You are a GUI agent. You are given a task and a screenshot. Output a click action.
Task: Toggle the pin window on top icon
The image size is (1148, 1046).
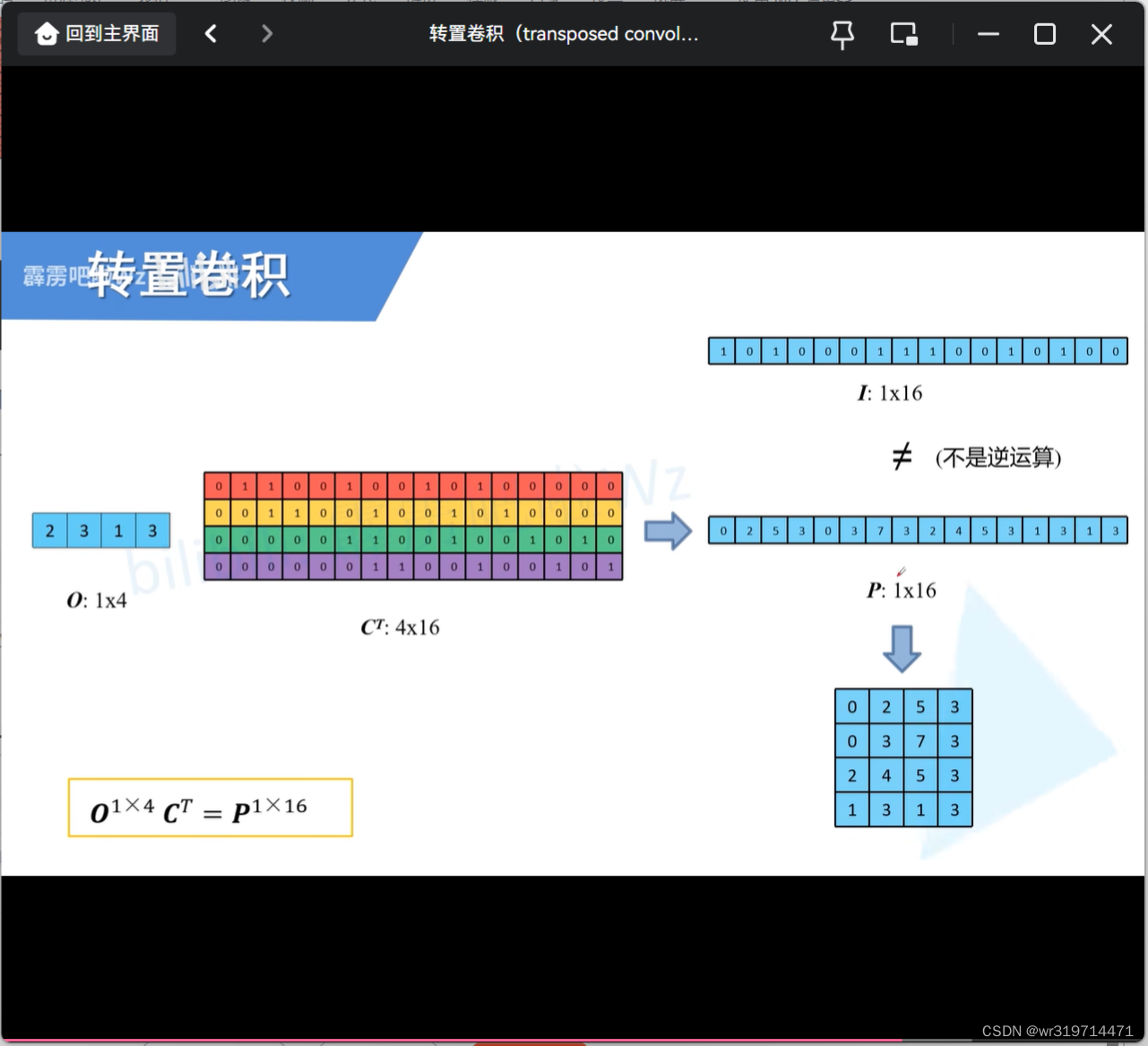point(842,33)
